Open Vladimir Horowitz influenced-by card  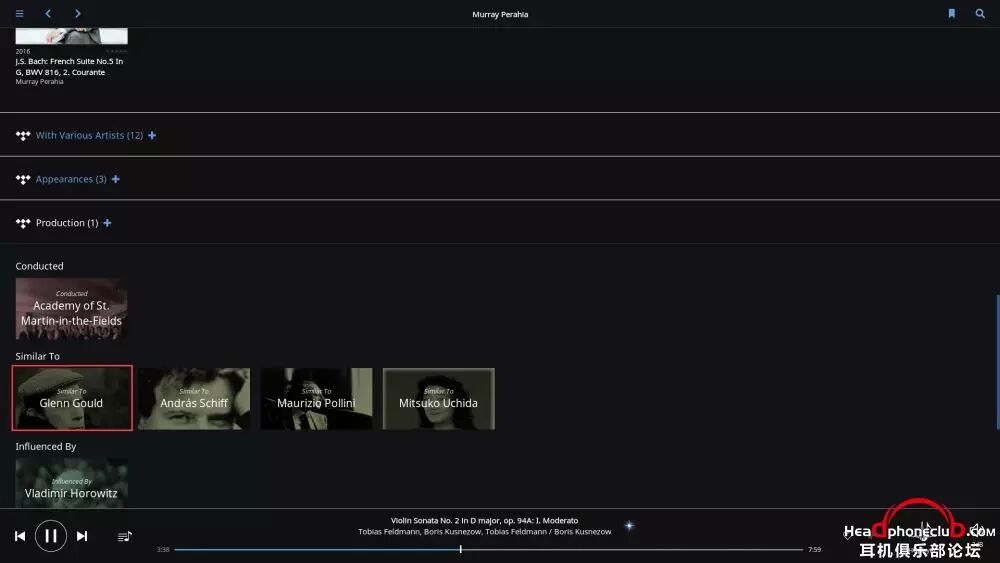coord(71,483)
